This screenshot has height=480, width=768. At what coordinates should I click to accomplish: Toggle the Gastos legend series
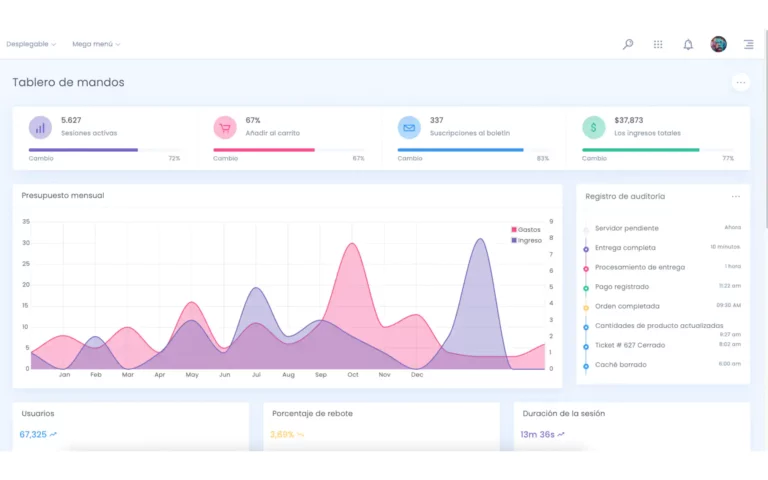[526, 230]
